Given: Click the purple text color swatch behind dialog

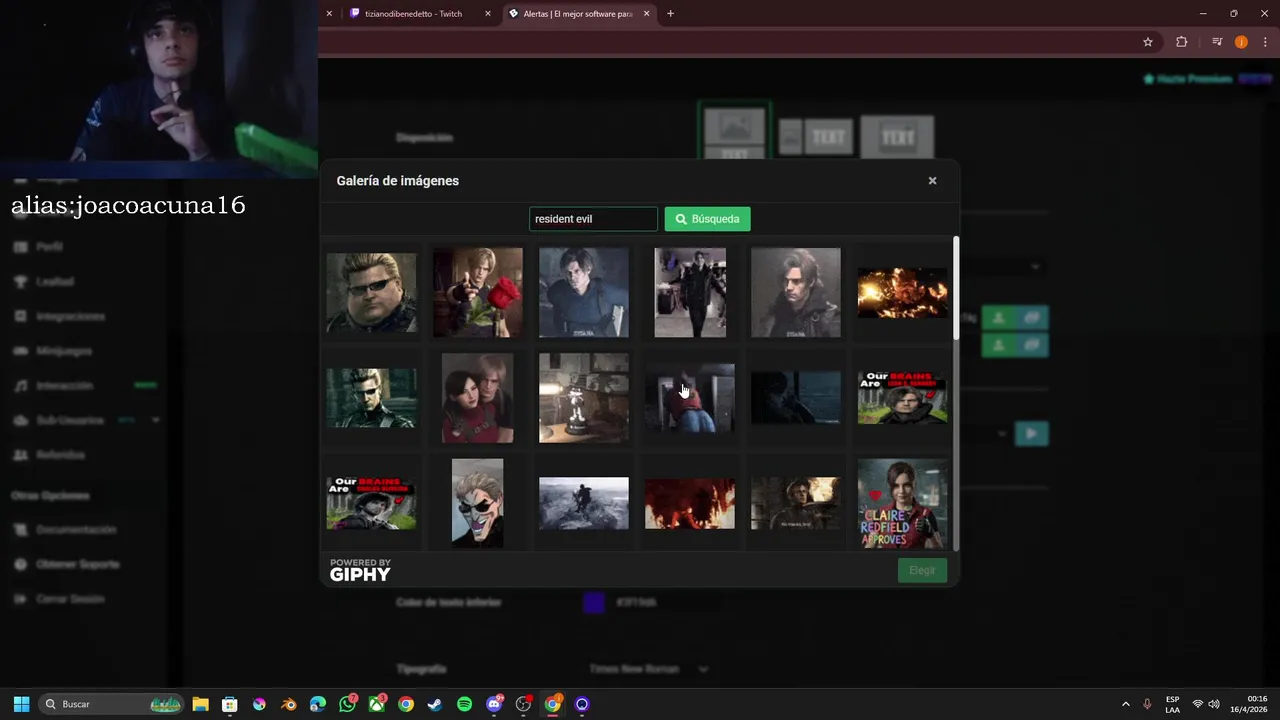Looking at the screenshot, I should [x=594, y=602].
